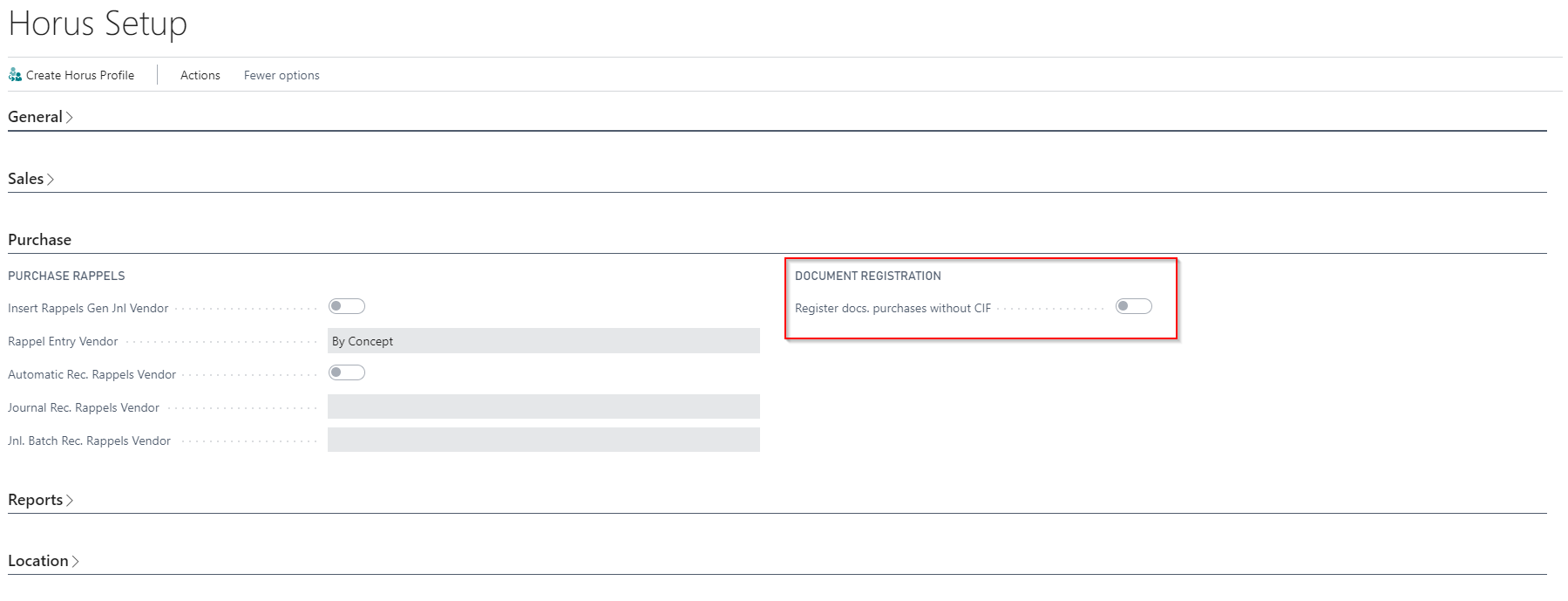Click the Journal Rec. Rappels Vendor label

coord(84,407)
